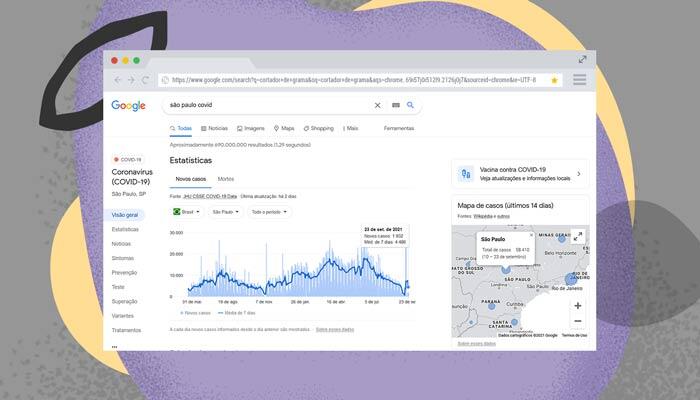Click the yellow bookmark star
This screenshot has height=400, width=700.
pos(554,80)
